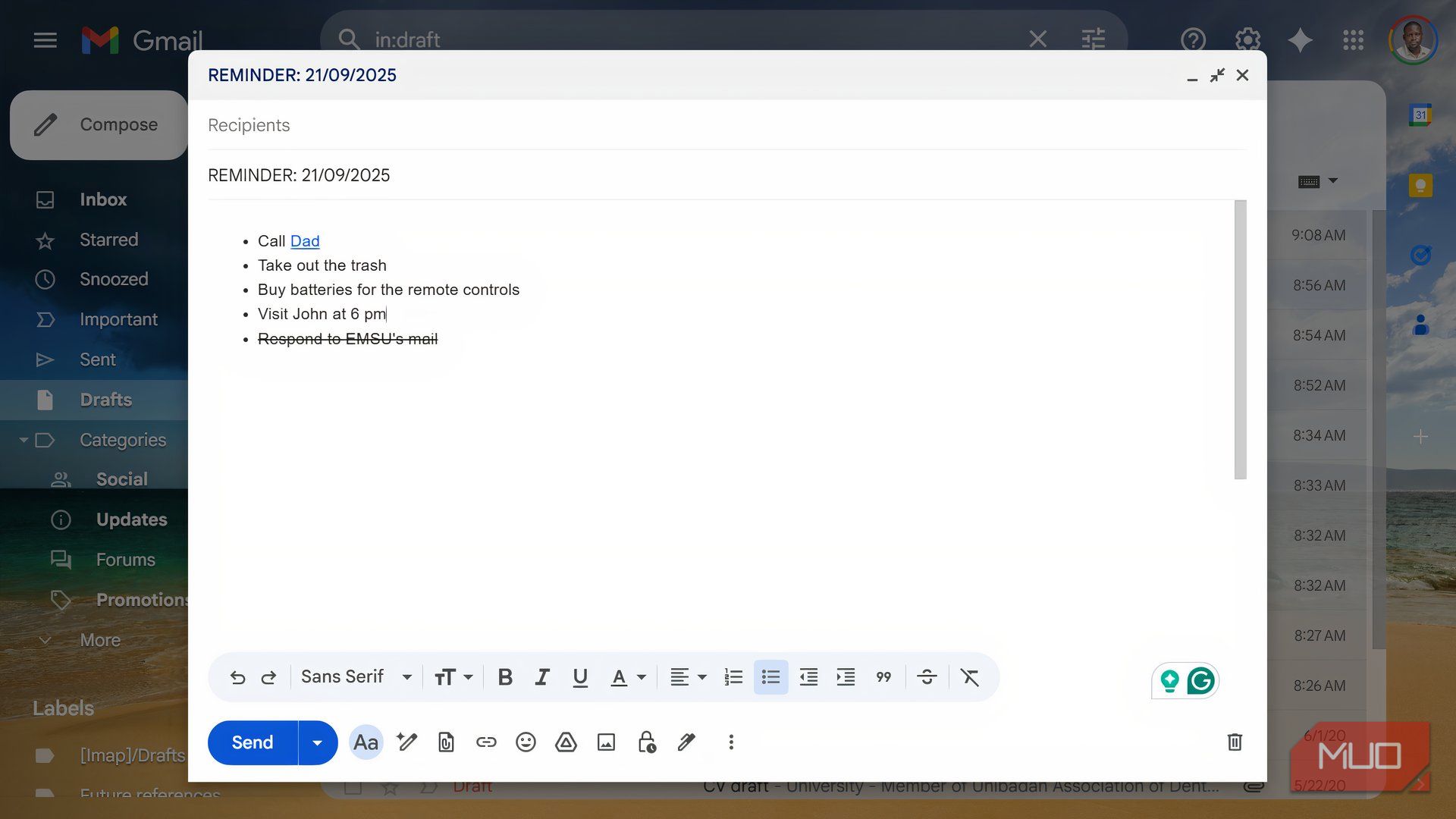
Task: Click the insert photo icon
Action: point(606,742)
